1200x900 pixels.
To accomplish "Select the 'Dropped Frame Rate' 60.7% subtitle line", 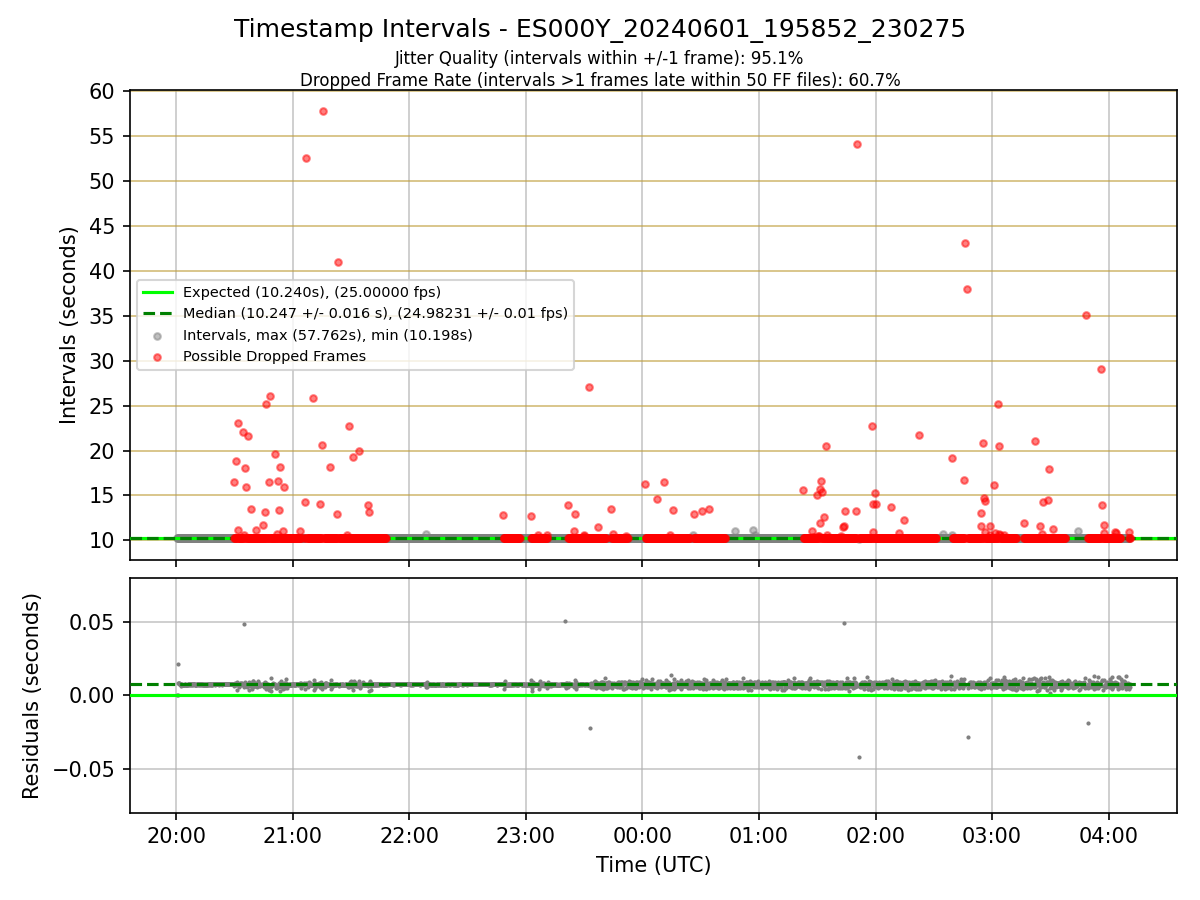I will (600, 80).
